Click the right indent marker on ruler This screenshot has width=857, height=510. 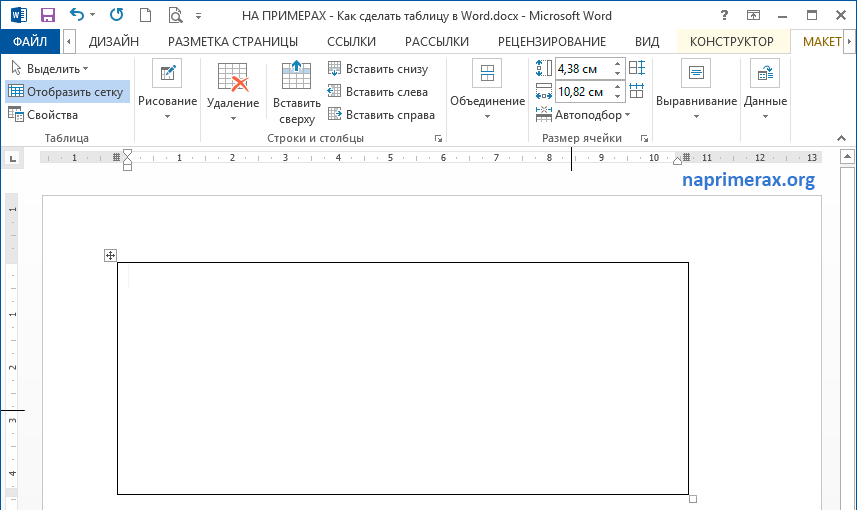tap(677, 161)
